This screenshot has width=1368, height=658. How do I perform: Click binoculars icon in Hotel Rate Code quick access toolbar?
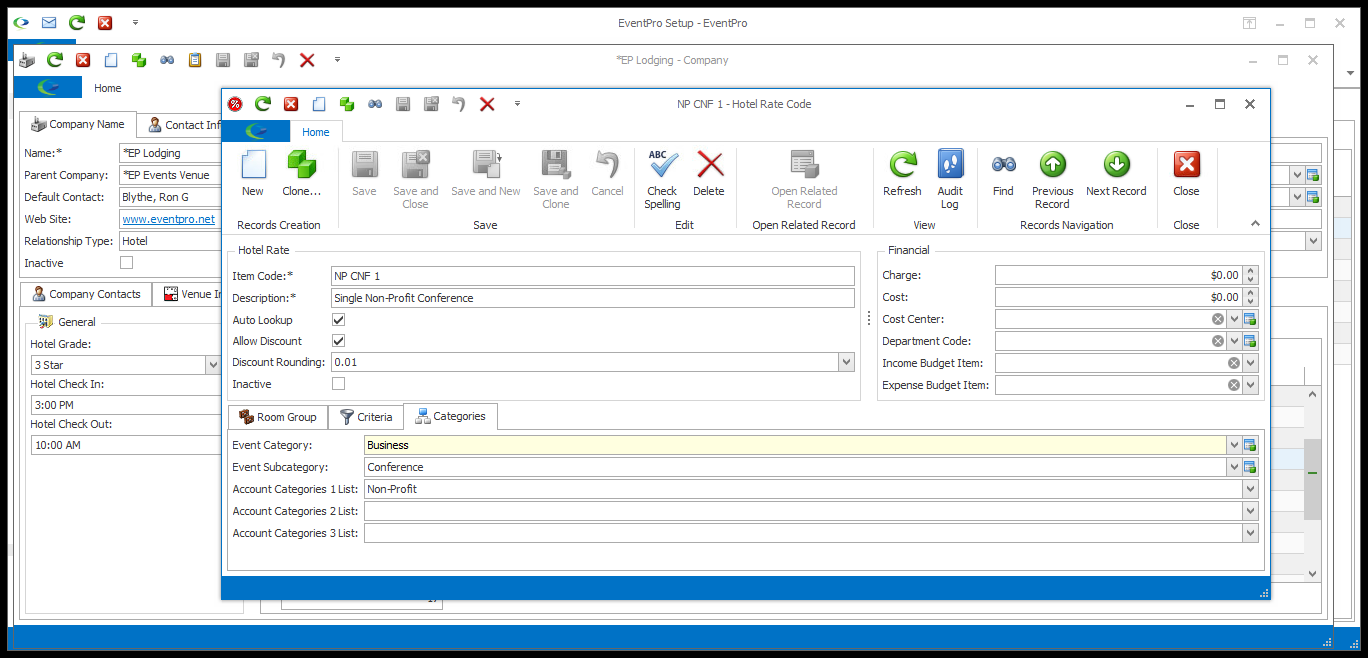tap(375, 104)
